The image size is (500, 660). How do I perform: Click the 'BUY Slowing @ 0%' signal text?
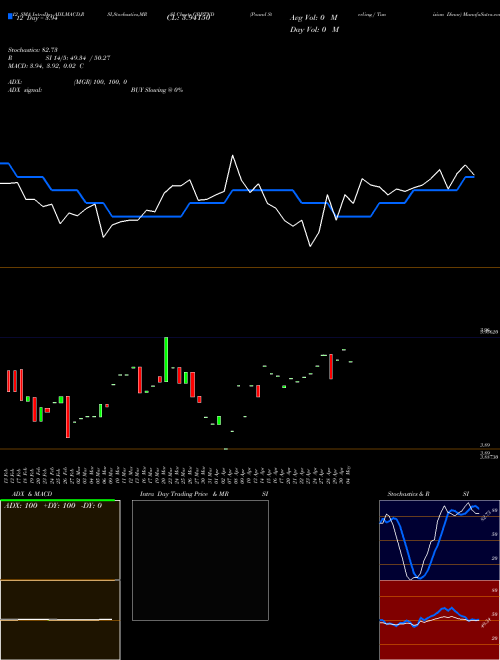[x=157, y=90]
